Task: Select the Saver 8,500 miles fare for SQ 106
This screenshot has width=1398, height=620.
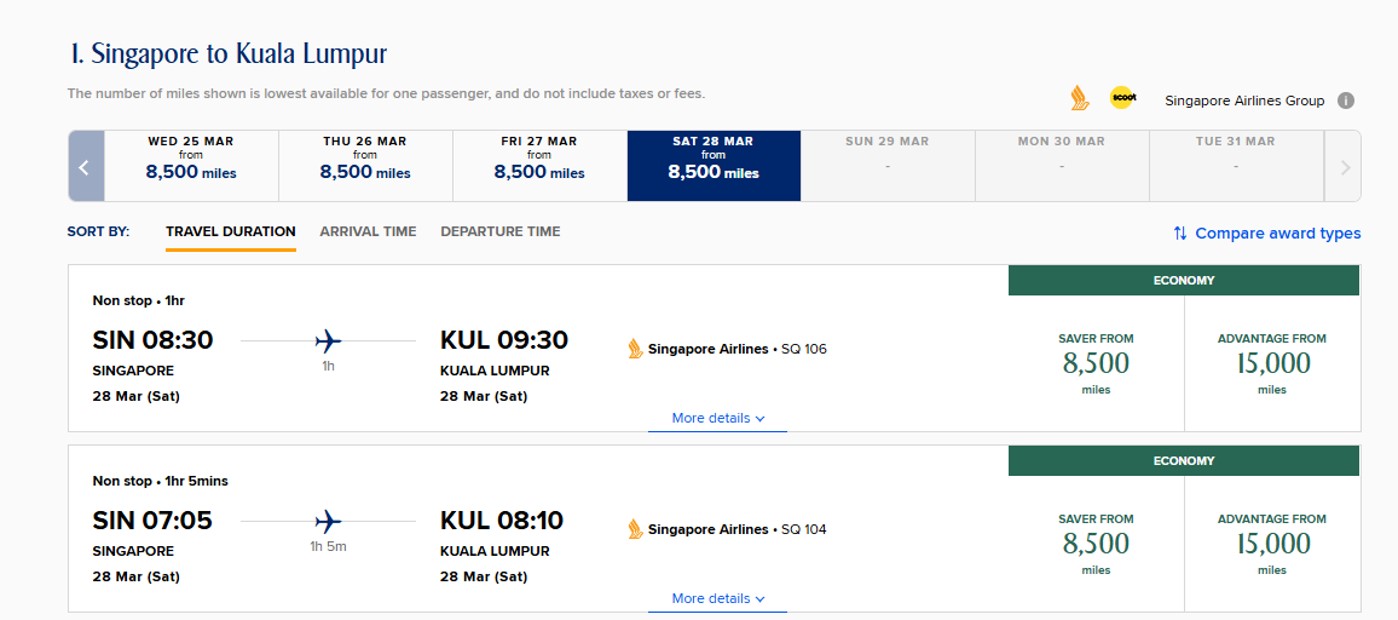Action: pyautogui.click(x=1096, y=364)
